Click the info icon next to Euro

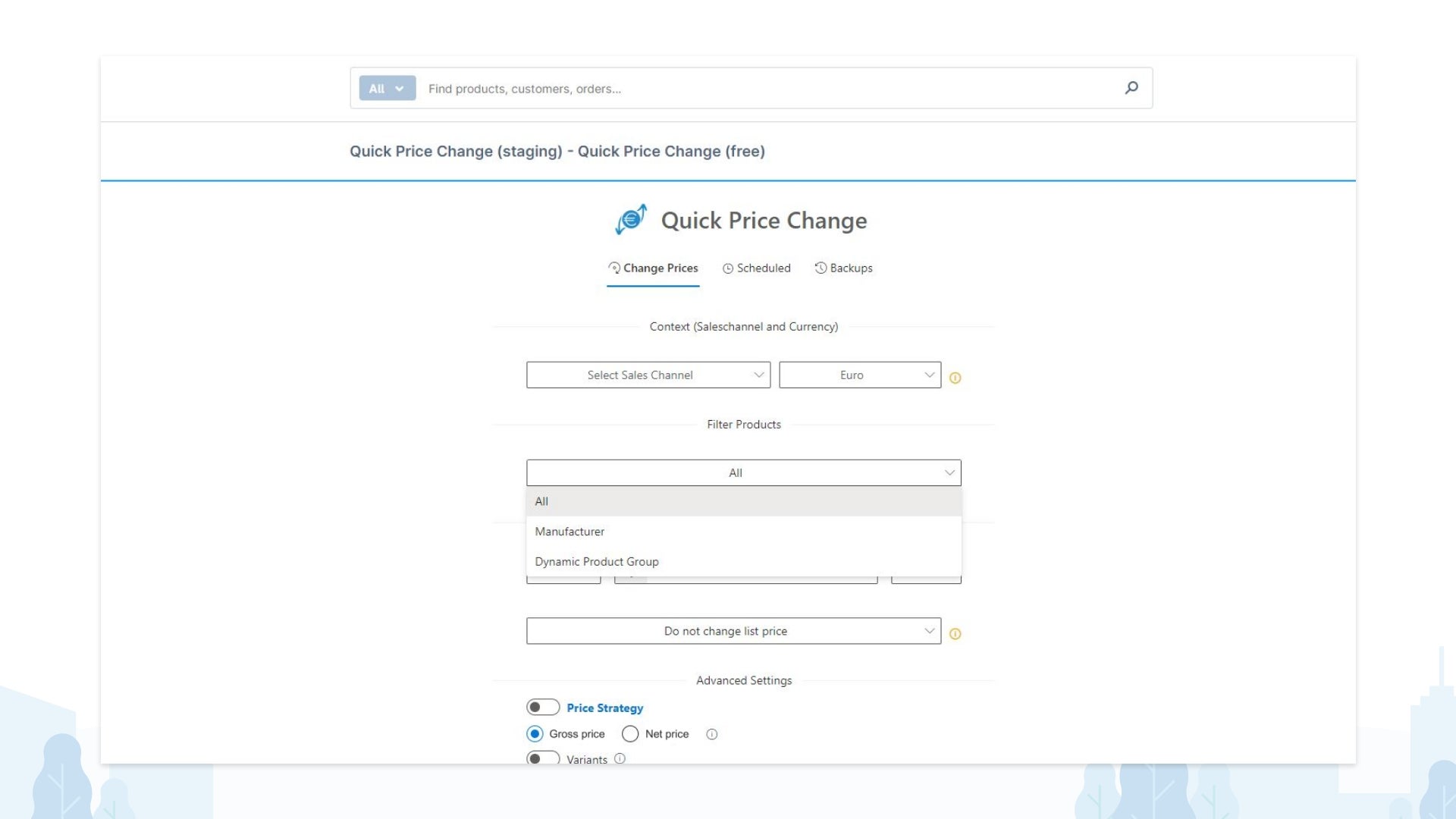coord(955,378)
